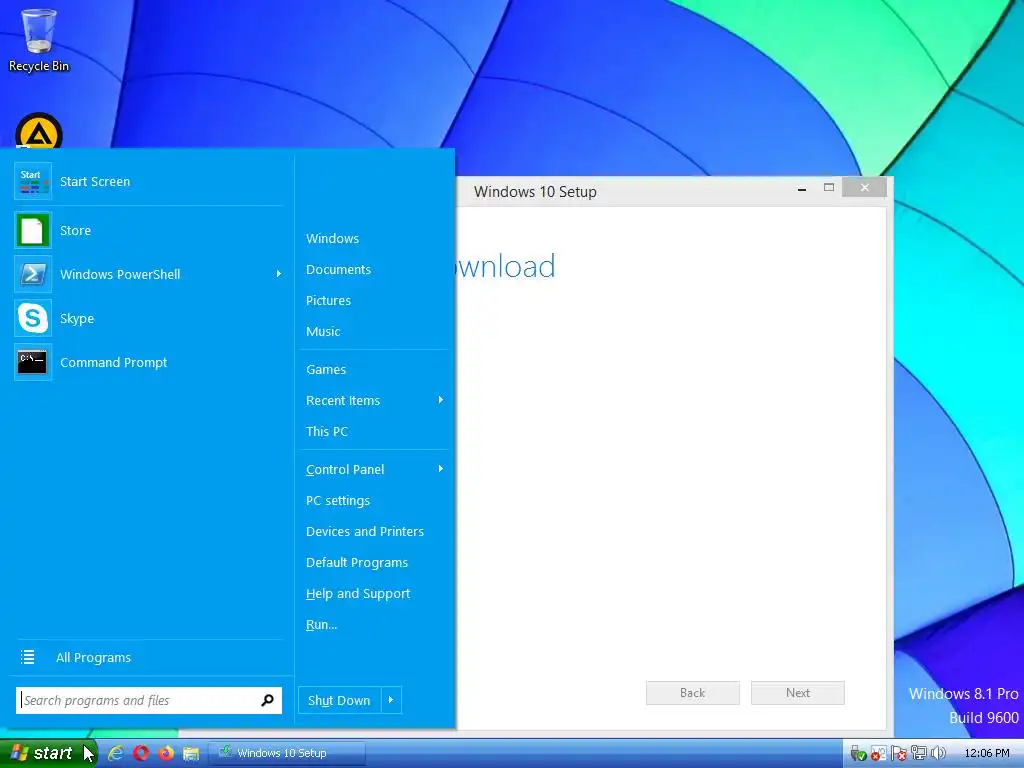Screen dimensions: 1024x768
Task: Open file explorer icon in quick launch
Action: (191, 753)
